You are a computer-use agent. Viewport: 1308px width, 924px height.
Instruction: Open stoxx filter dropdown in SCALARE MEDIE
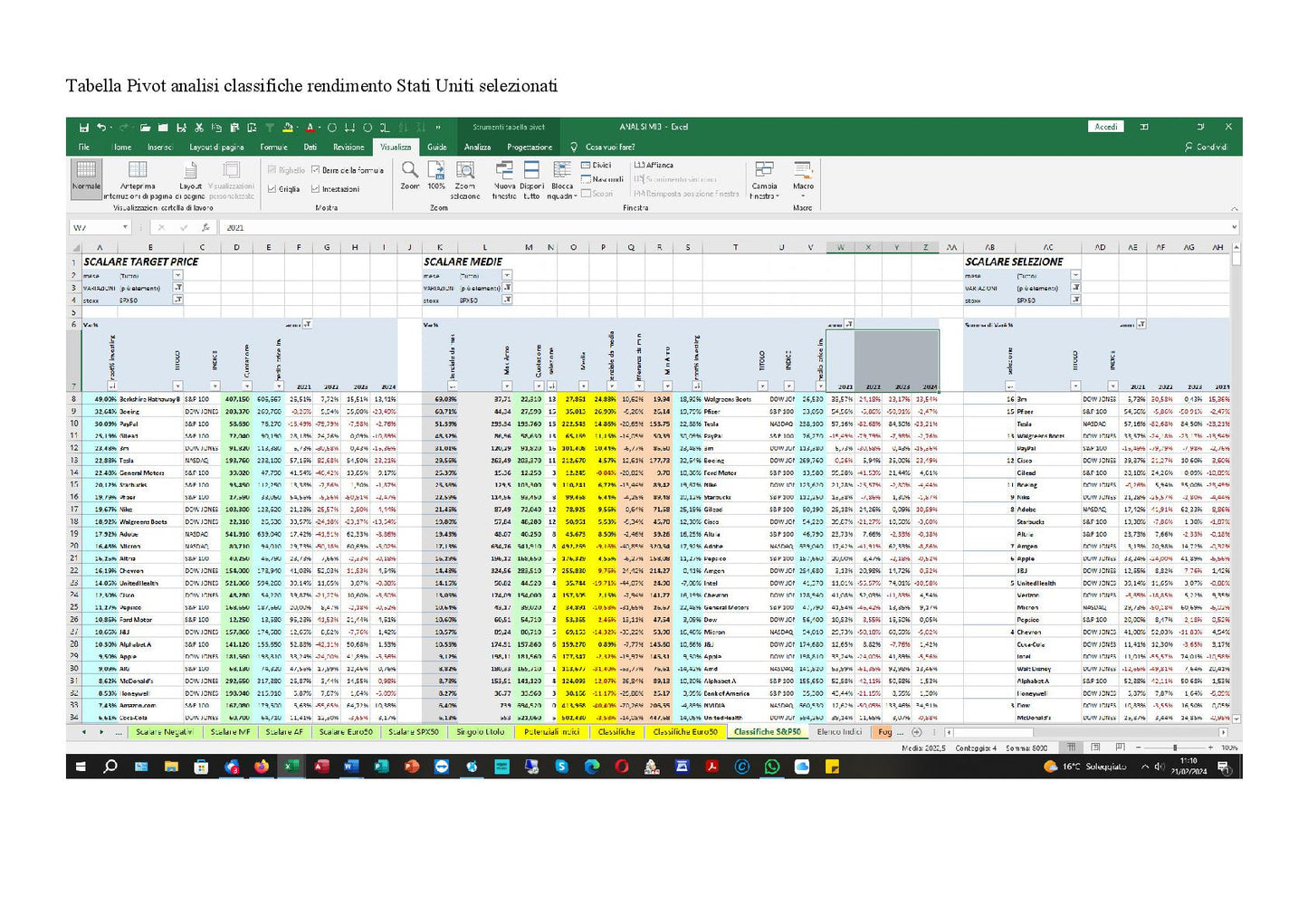pos(507,300)
